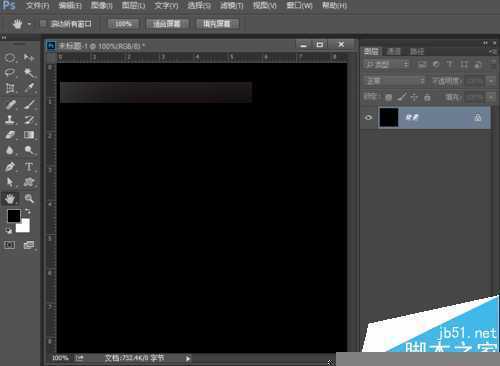Select the Clone Stamp tool
This screenshot has width=500, height=366.
click(x=10, y=120)
